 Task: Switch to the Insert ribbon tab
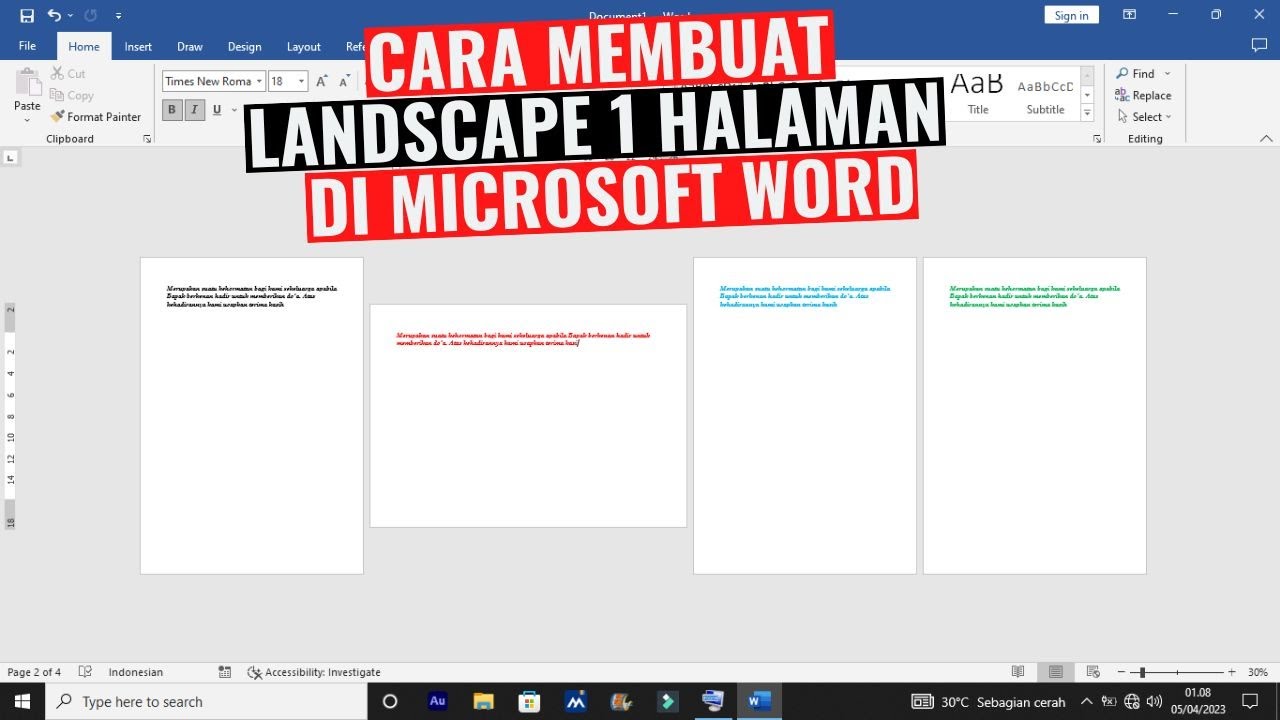pos(138,46)
